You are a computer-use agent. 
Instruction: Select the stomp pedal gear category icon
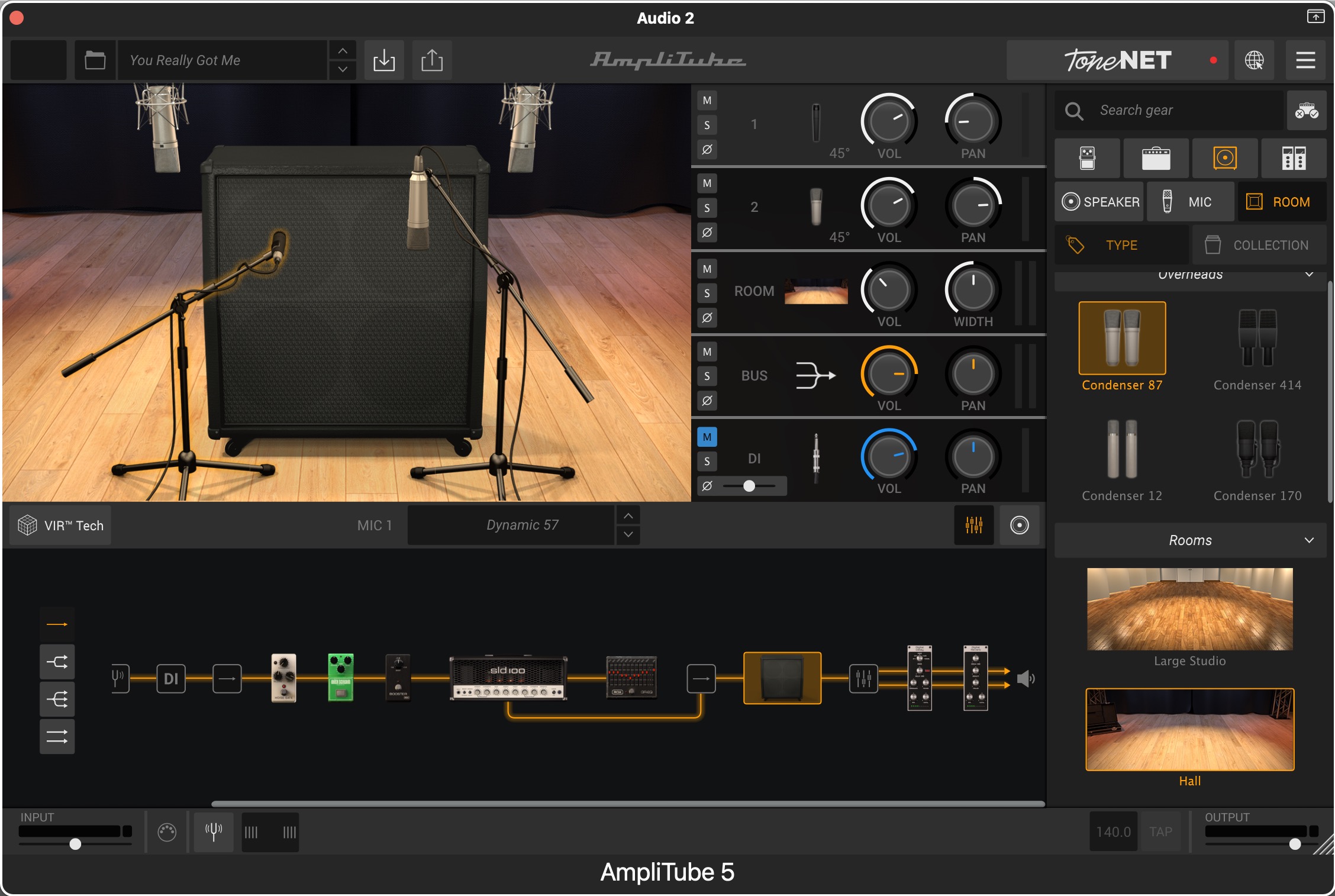[1087, 158]
